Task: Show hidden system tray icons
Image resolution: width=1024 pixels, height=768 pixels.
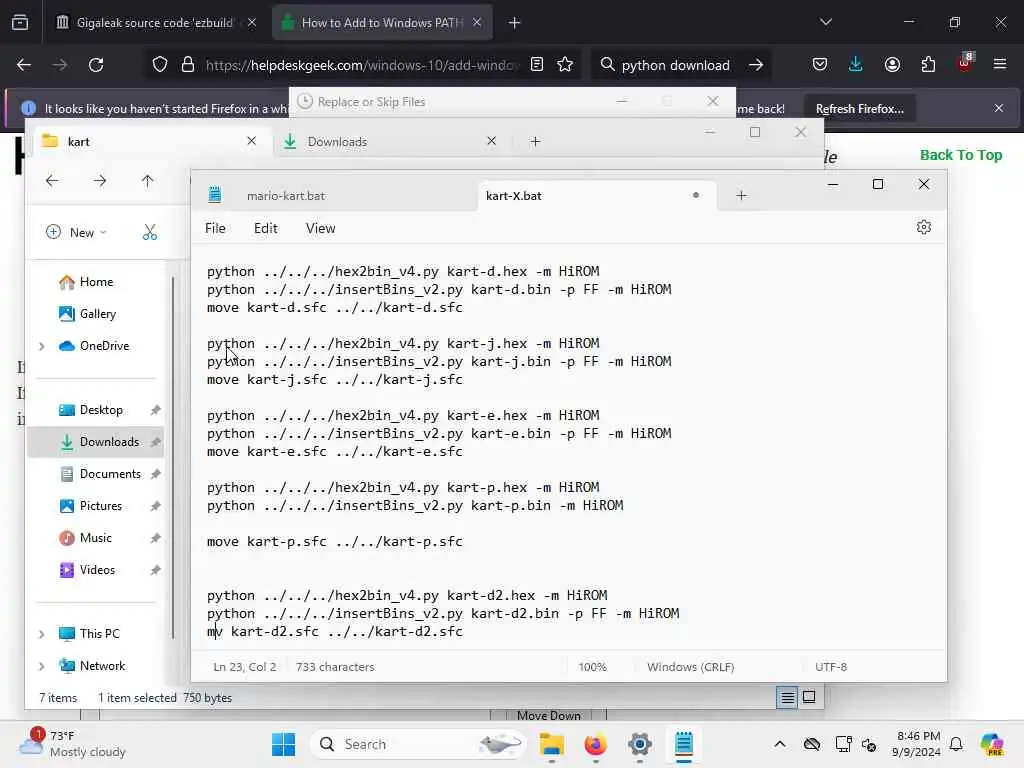Action: (780, 744)
